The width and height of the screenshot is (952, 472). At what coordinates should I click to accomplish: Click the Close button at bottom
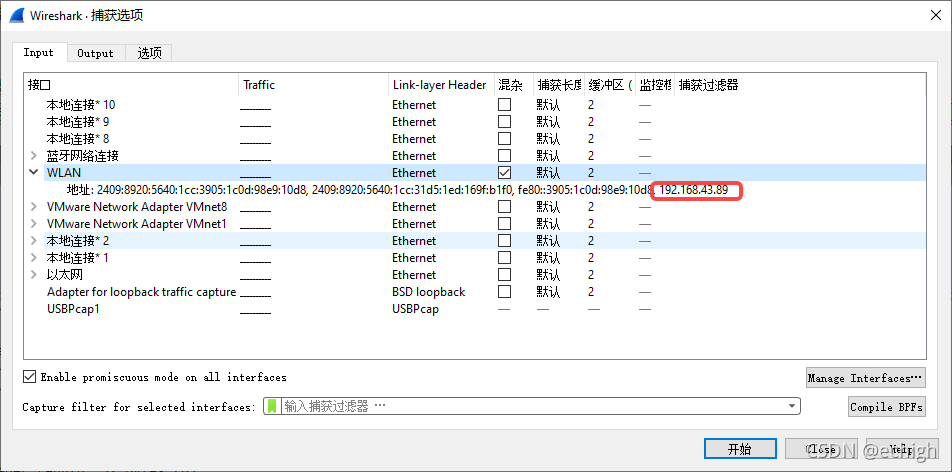tap(821, 449)
